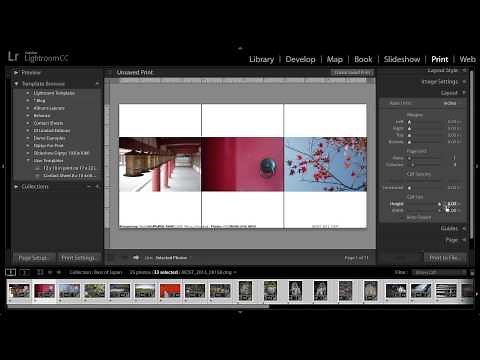480x360 pixels.
Task: Select the red door knocker photo cell
Action: point(242,165)
